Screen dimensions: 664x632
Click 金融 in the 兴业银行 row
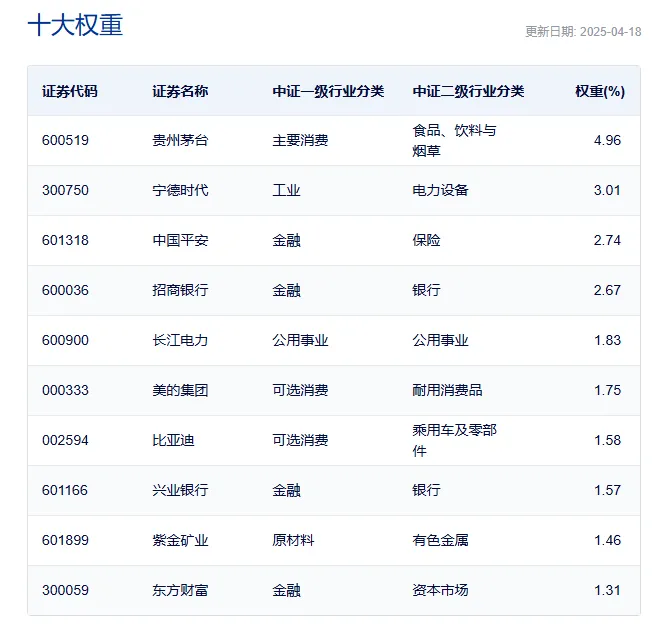286,490
